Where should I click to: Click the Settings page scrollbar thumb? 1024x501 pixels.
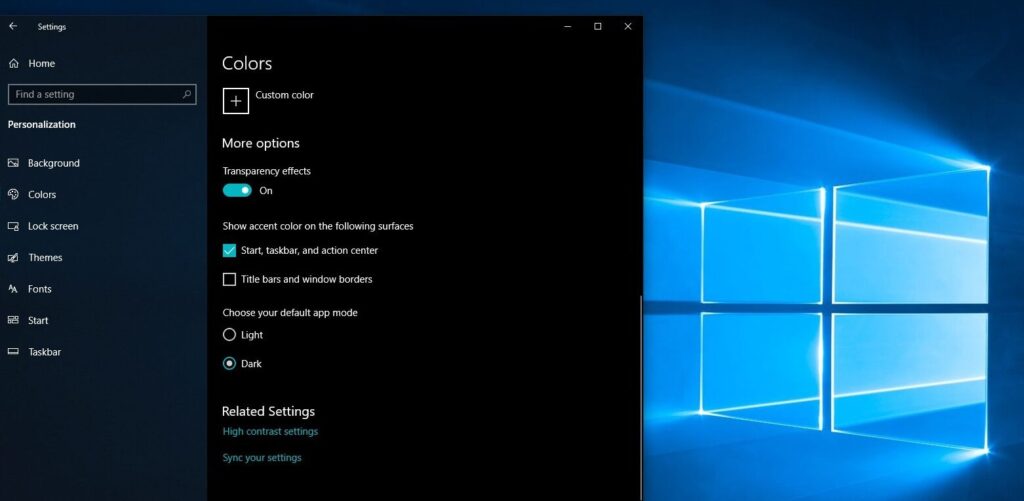[x=641, y=396]
